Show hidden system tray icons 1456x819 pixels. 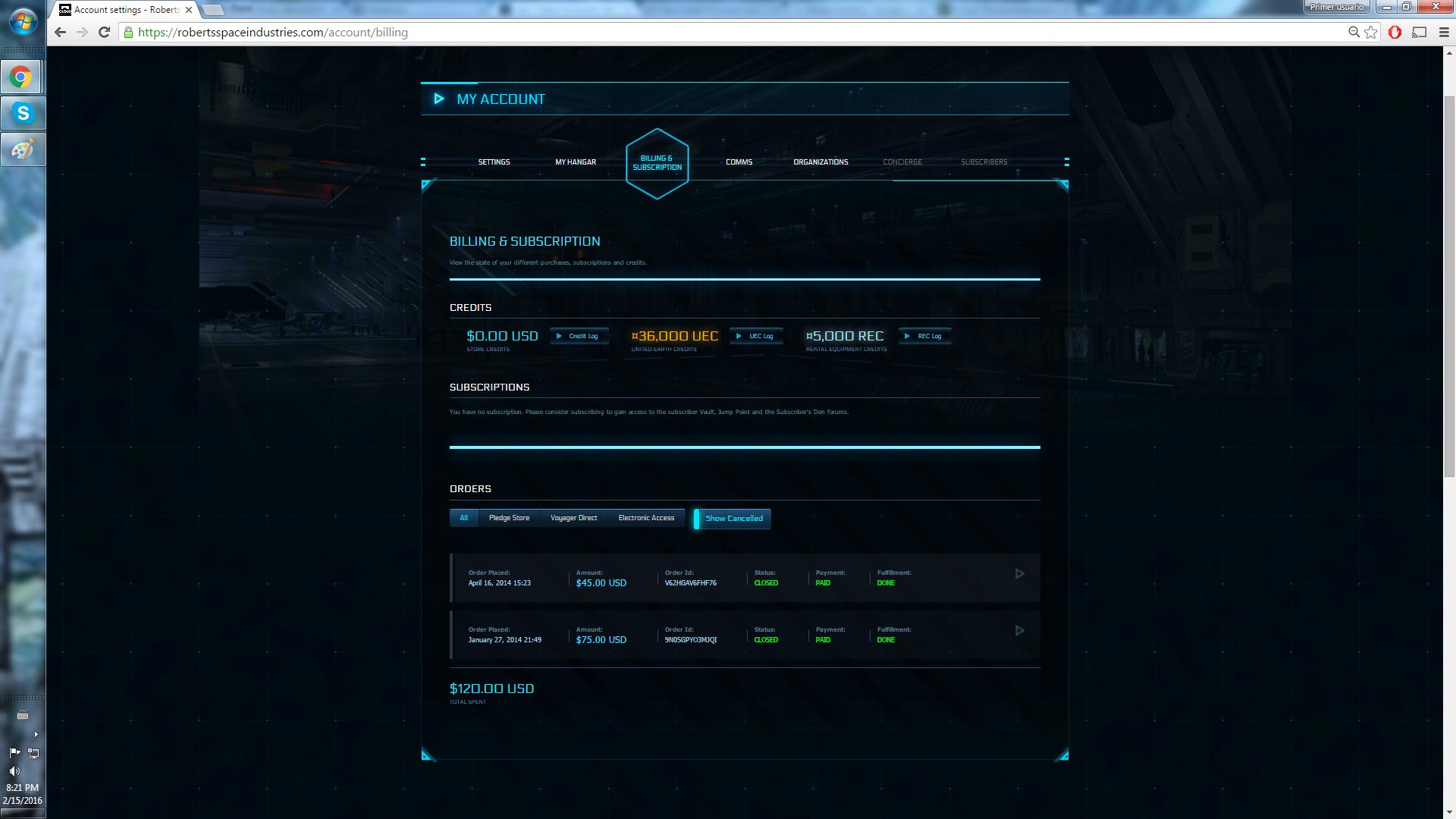tap(36, 734)
